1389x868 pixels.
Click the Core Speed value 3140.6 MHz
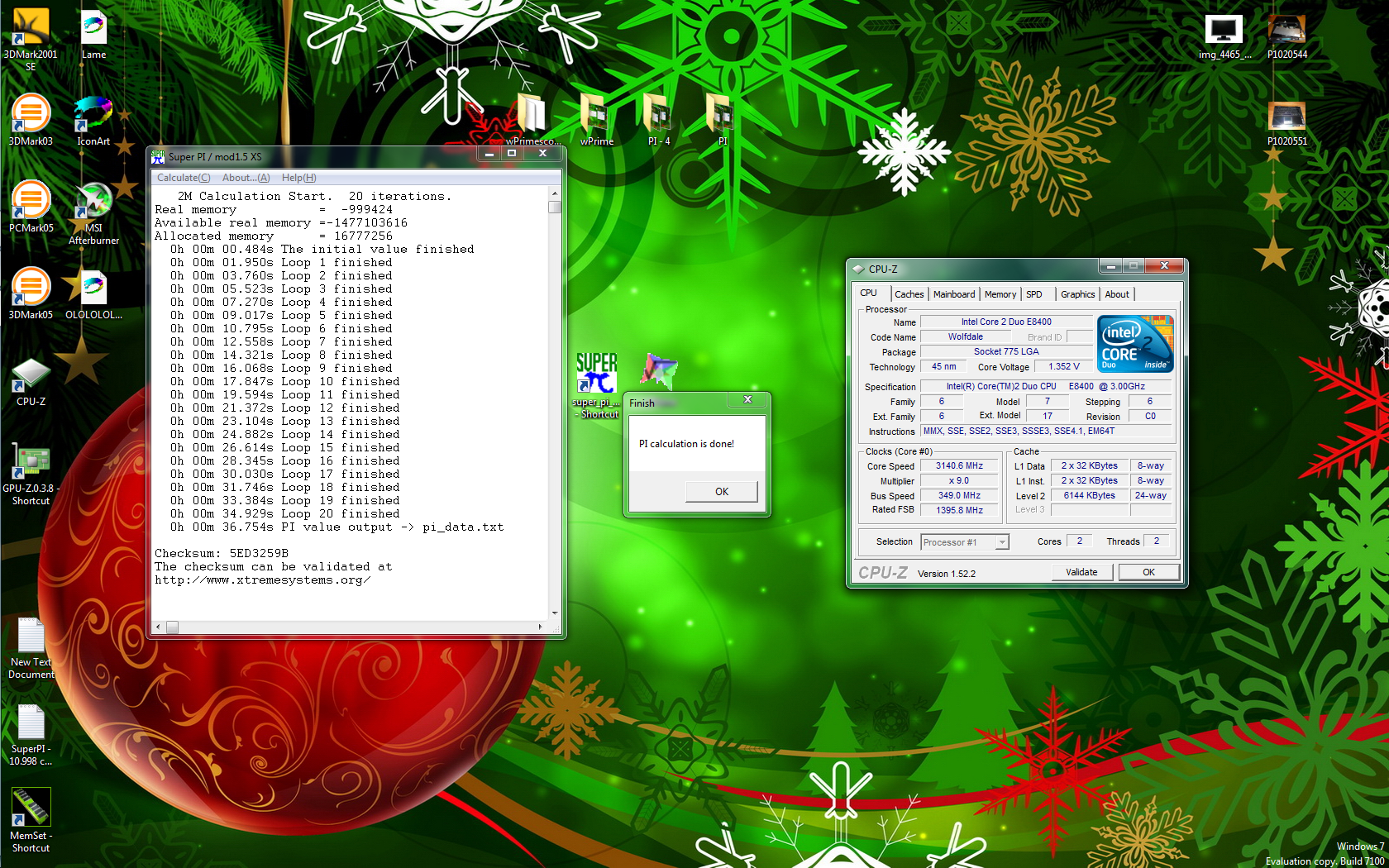tap(959, 466)
